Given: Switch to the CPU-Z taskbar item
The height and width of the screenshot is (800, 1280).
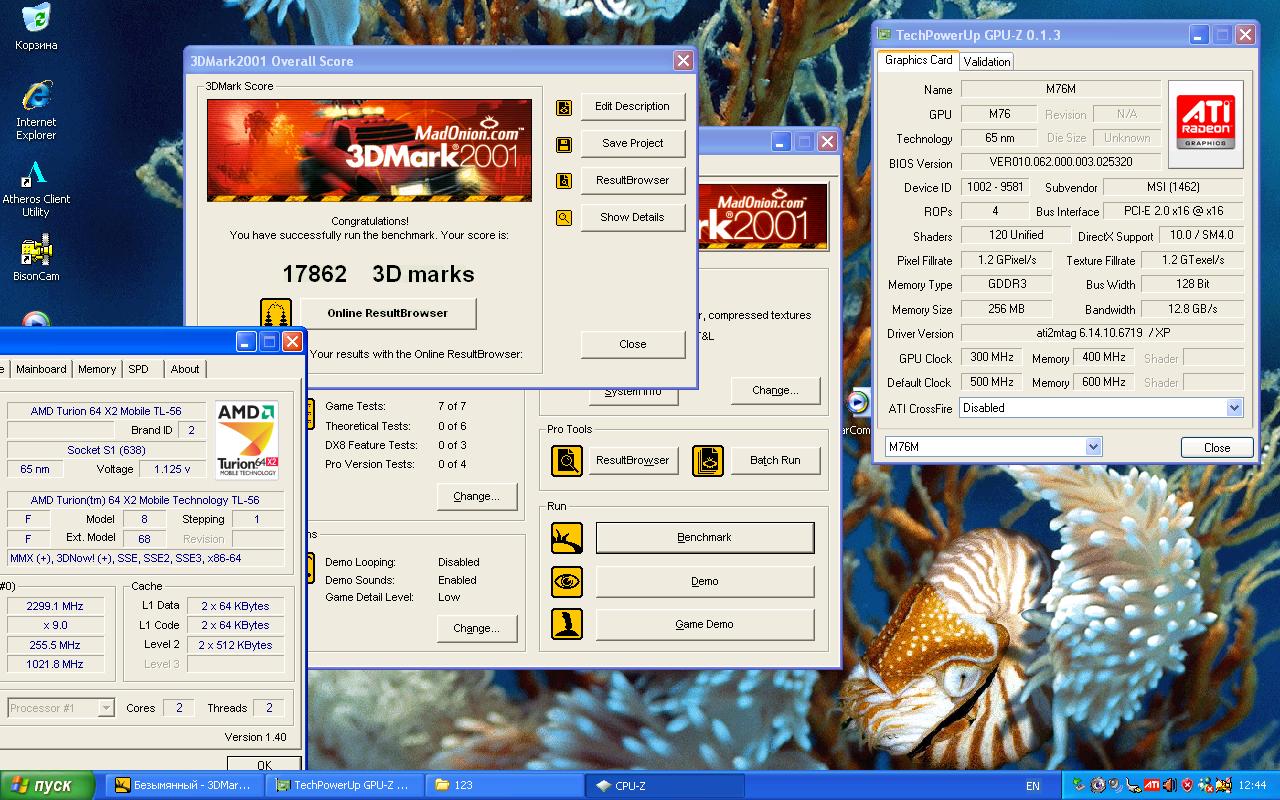Looking at the screenshot, I should point(666,785).
